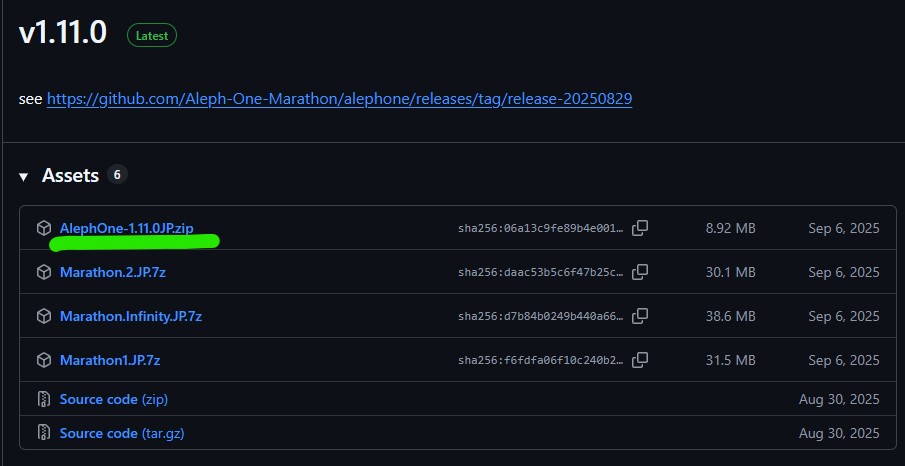905x466 pixels.
Task: Click the package icon beside AlephOne-1.11.0JP.zip
Action: 44,228
